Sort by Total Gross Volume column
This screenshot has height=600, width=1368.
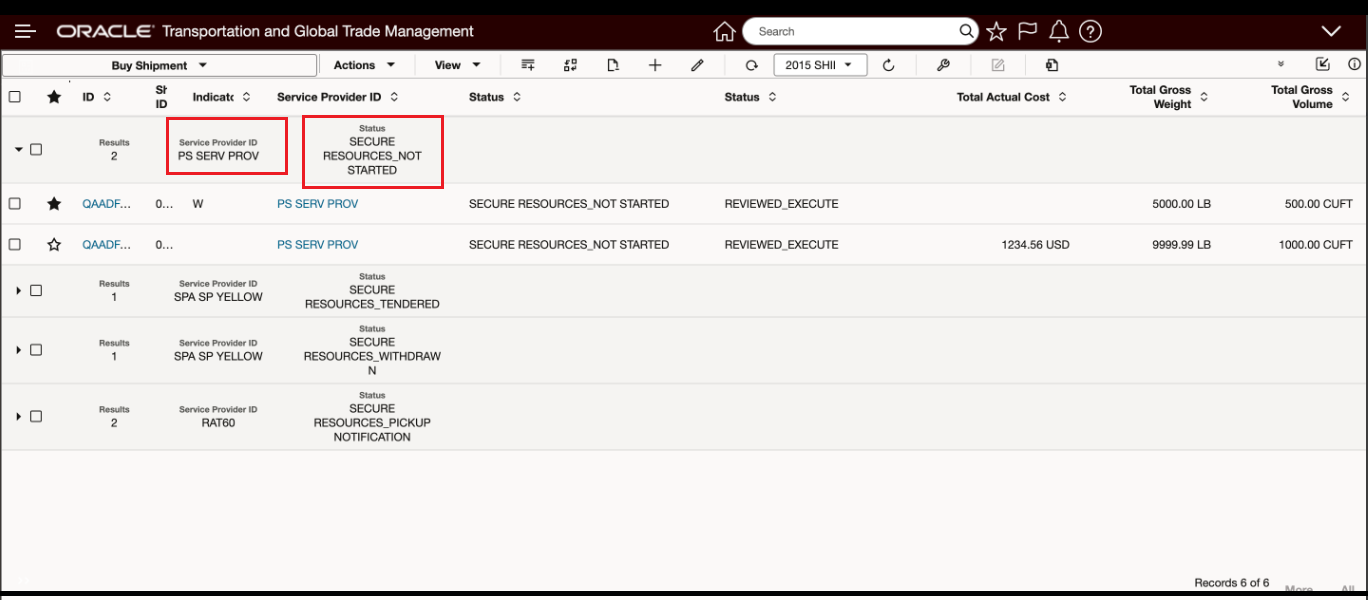[x=1345, y=97]
